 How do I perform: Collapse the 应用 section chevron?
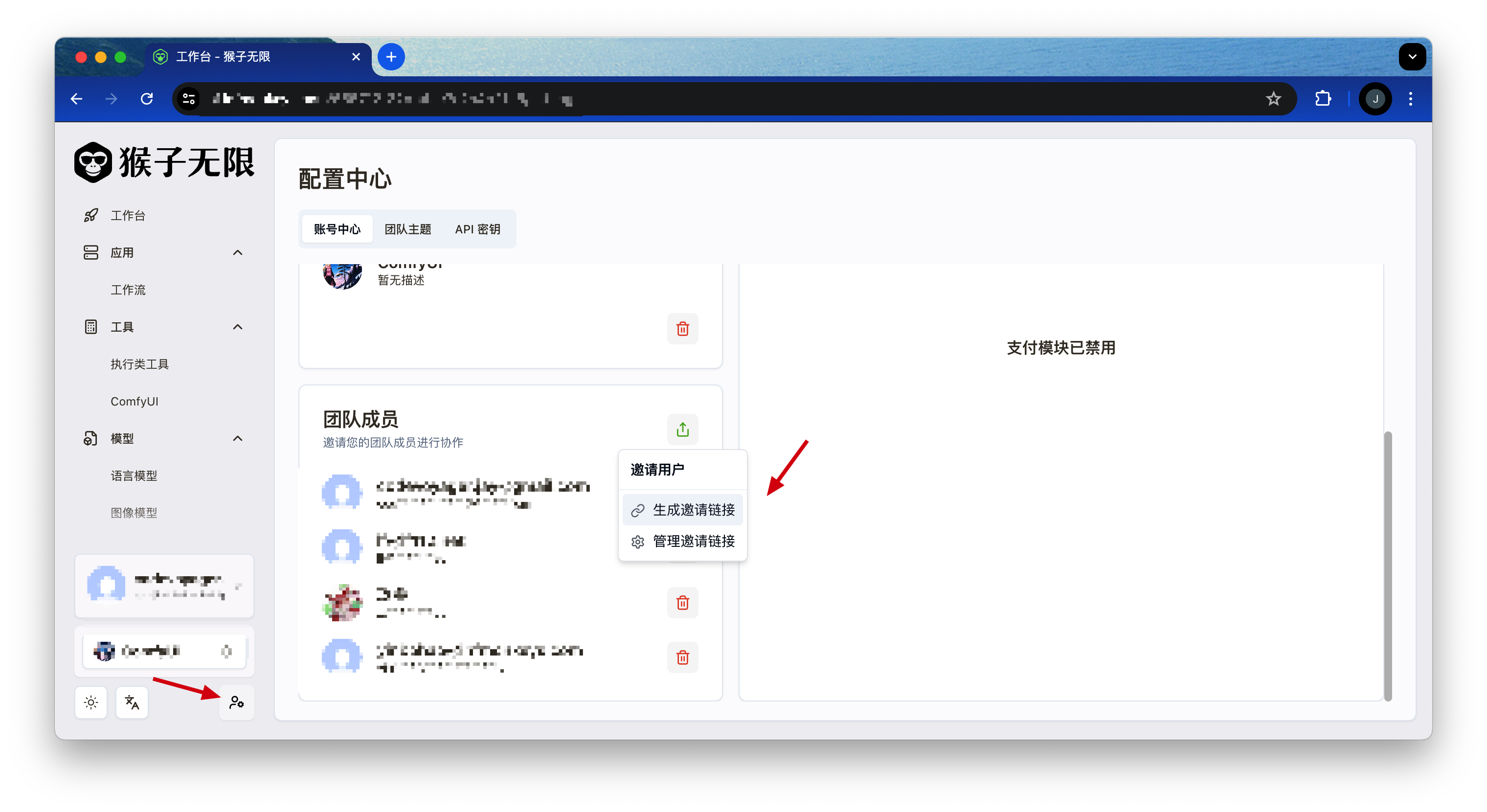(x=237, y=252)
